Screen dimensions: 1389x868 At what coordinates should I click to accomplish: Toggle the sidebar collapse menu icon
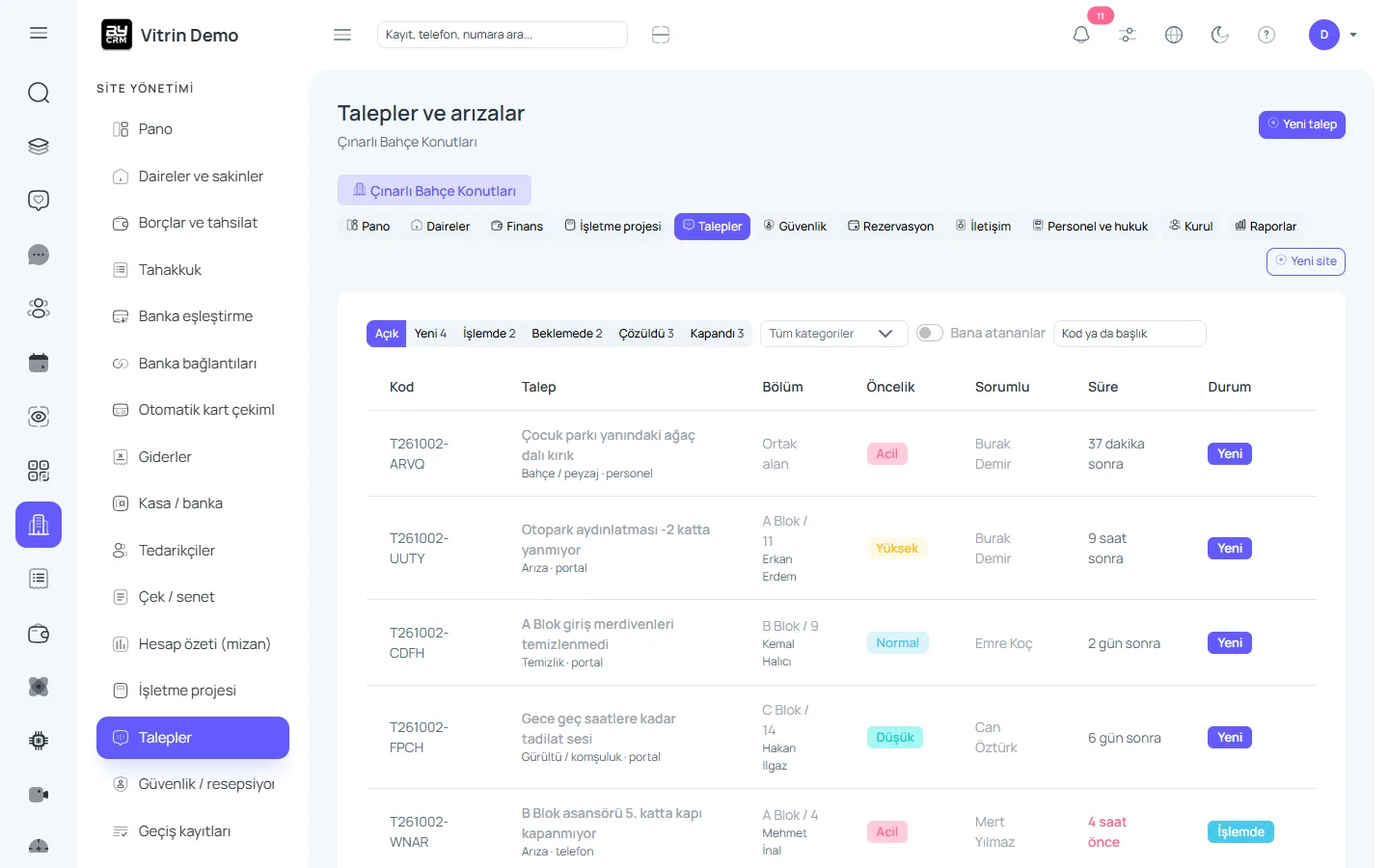tap(342, 35)
